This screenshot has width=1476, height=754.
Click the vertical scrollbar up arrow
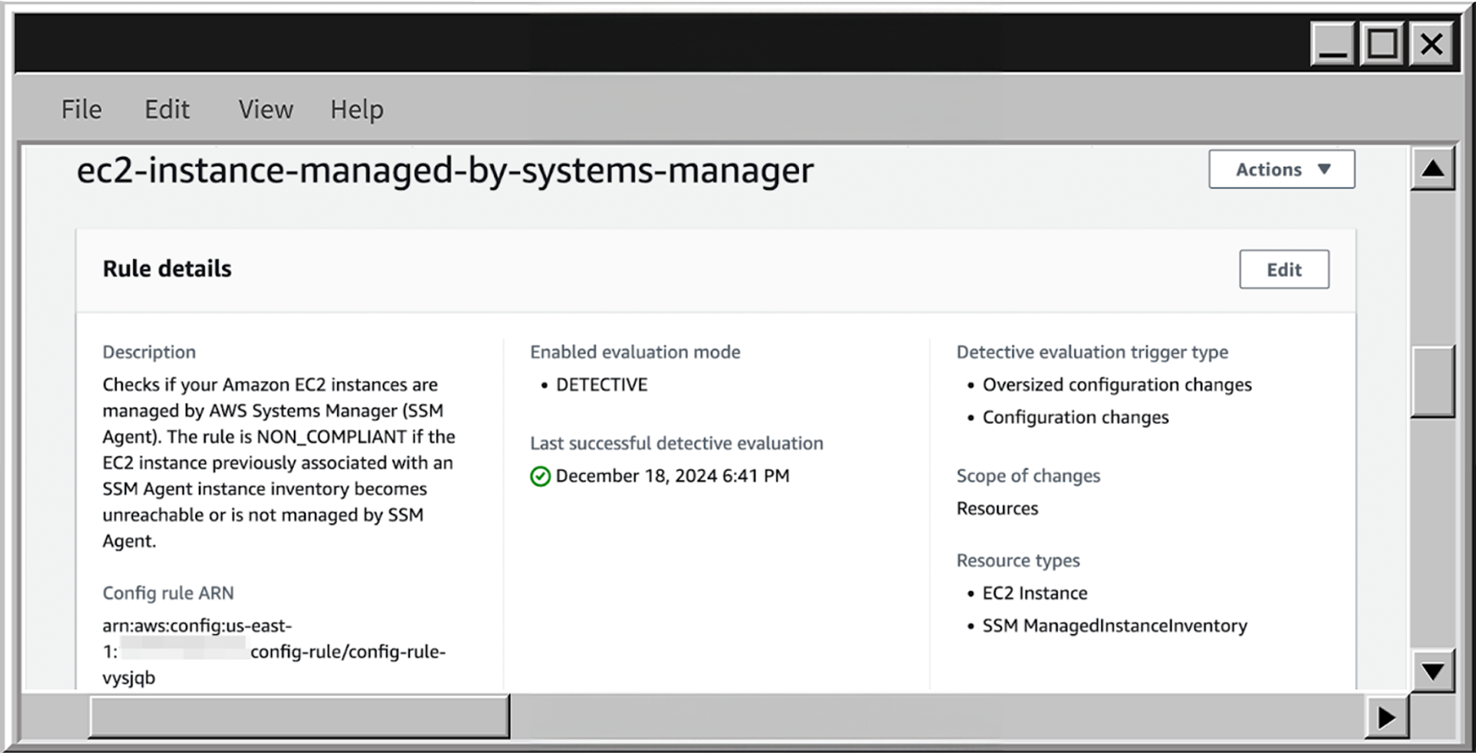click(1433, 169)
